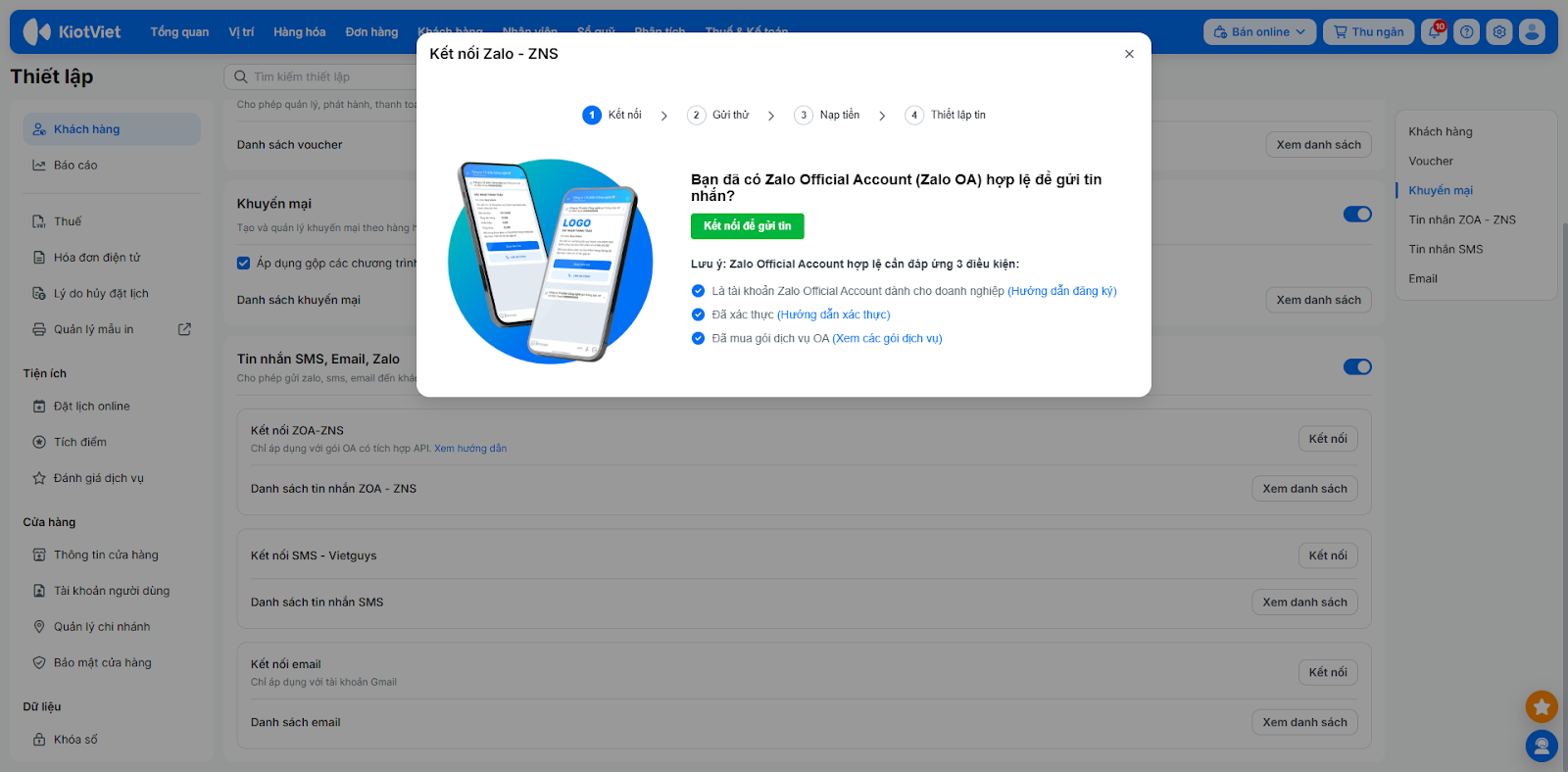Expand the Bán online dropdown
The width and height of the screenshot is (1568, 772).
[x=1260, y=32]
